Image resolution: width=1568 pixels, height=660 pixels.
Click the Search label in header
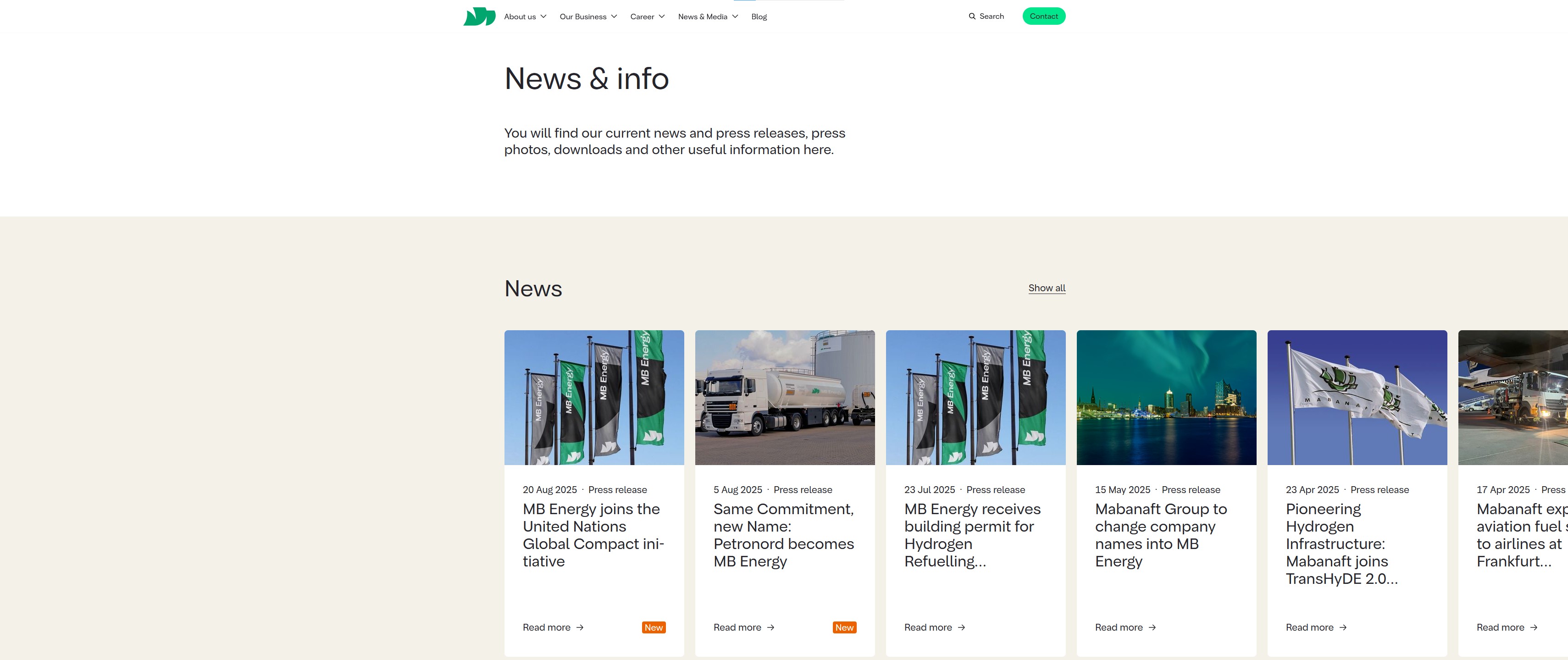[992, 17]
